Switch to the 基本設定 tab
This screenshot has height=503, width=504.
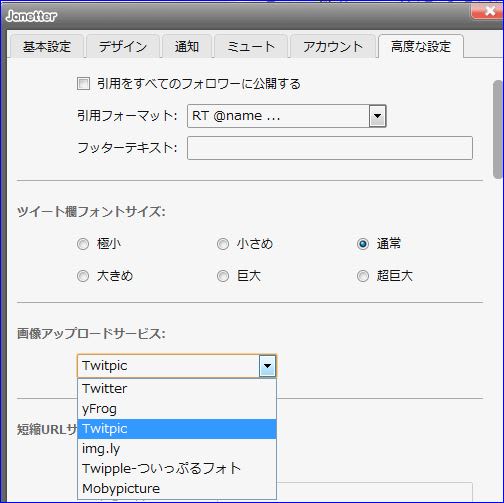click(x=46, y=46)
